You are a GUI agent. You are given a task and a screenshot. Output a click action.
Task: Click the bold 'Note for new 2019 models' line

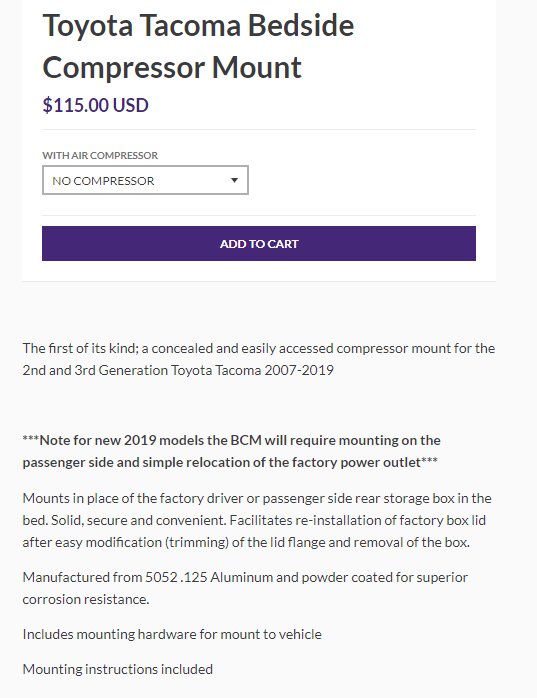(232, 440)
